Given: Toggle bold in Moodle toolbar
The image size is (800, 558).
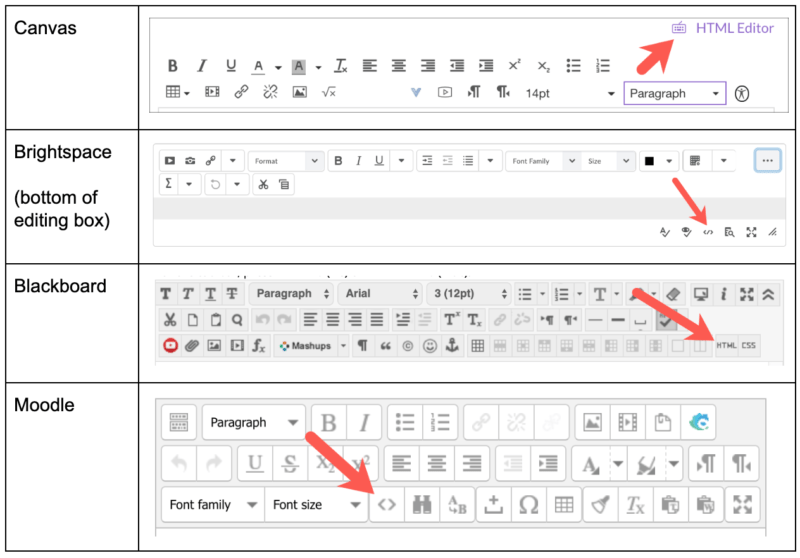Looking at the screenshot, I should click(x=329, y=423).
